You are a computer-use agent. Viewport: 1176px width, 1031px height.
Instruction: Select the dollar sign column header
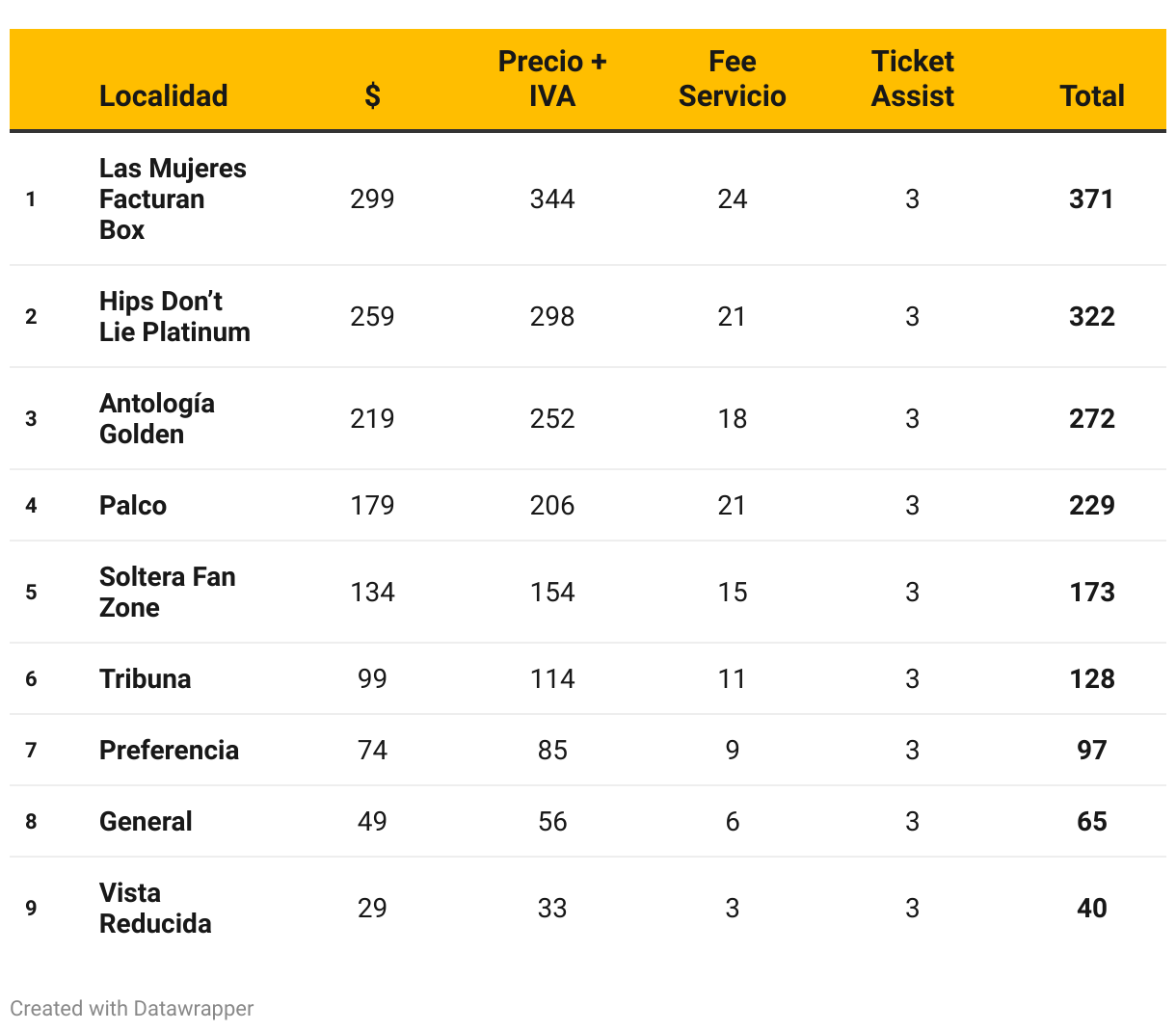(x=372, y=95)
